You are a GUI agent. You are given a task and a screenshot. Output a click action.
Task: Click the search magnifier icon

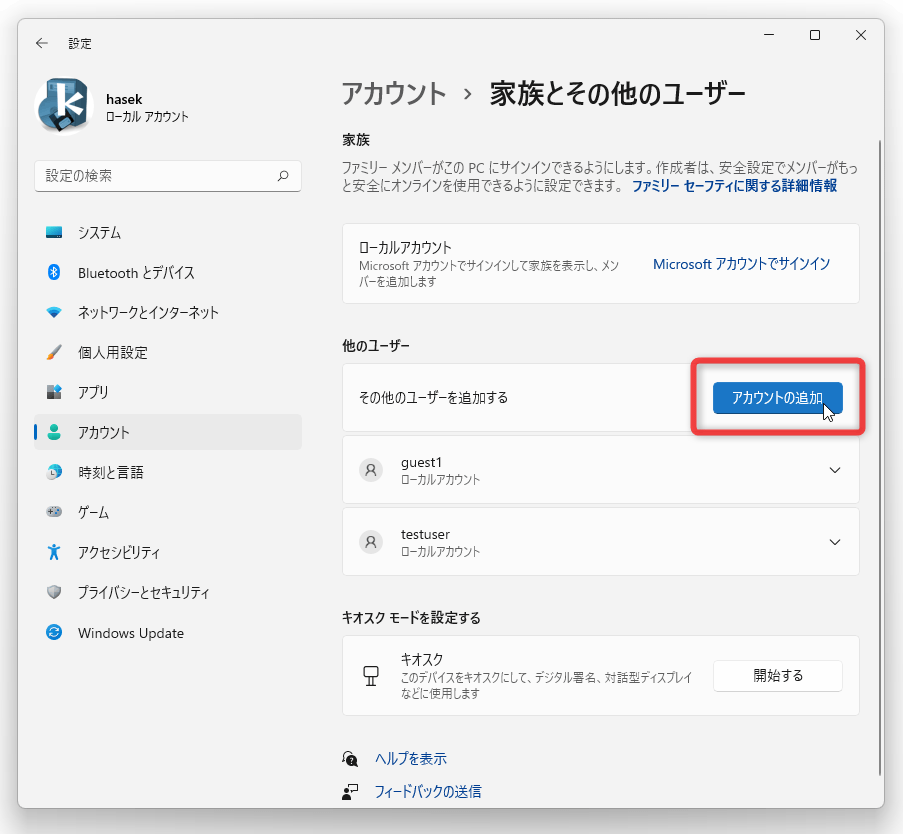pos(283,176)
